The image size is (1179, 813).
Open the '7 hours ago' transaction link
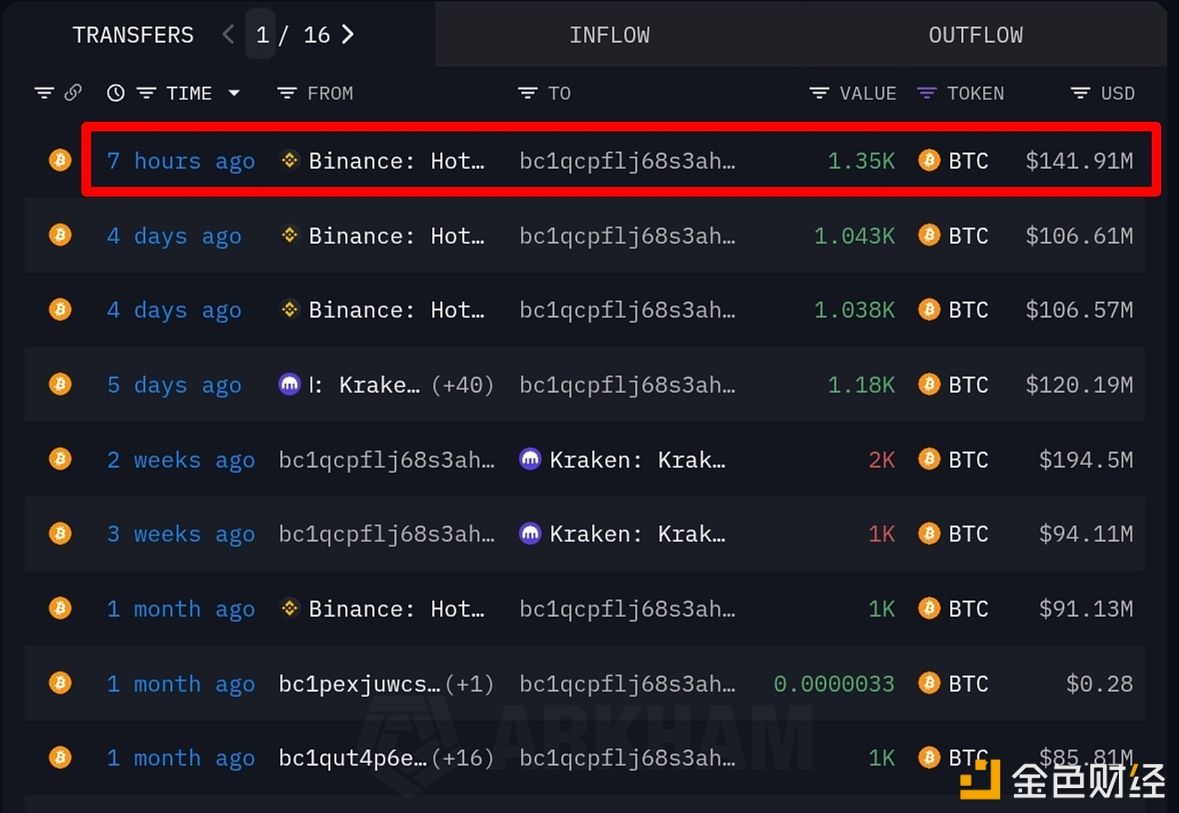click(x=180, y=160)
